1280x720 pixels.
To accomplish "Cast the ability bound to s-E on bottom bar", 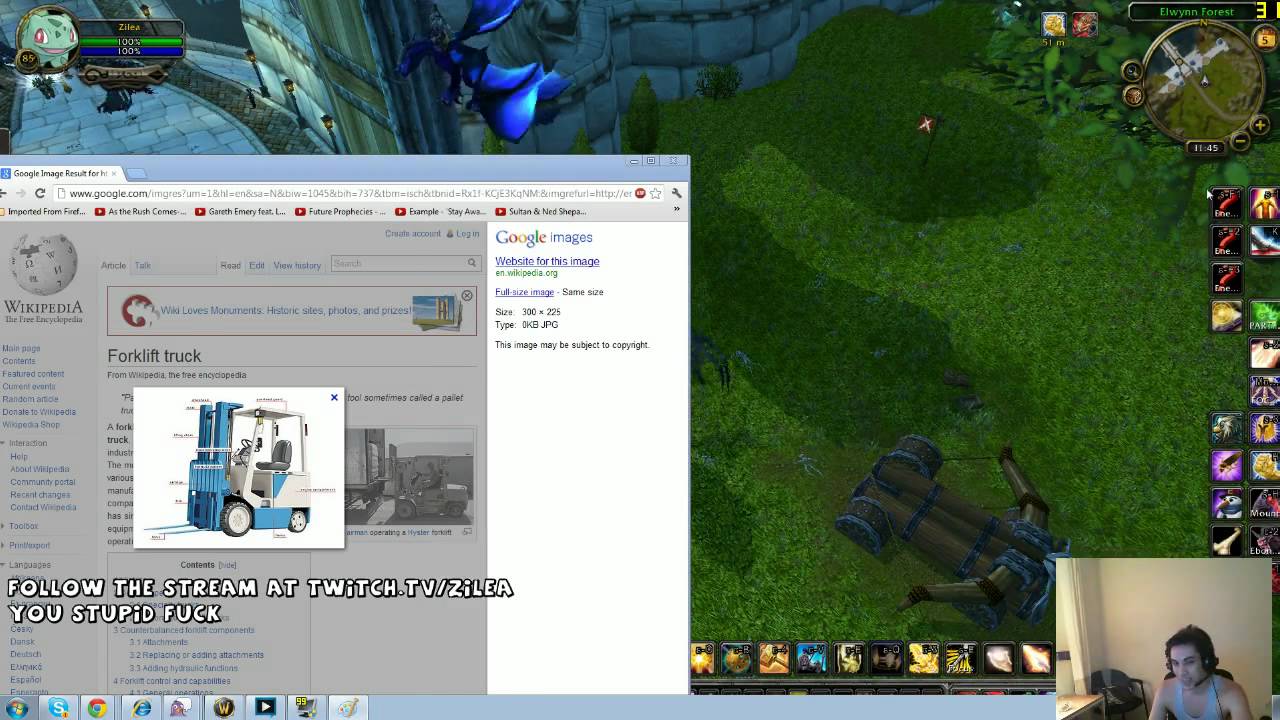I will (x=849, y=658).
